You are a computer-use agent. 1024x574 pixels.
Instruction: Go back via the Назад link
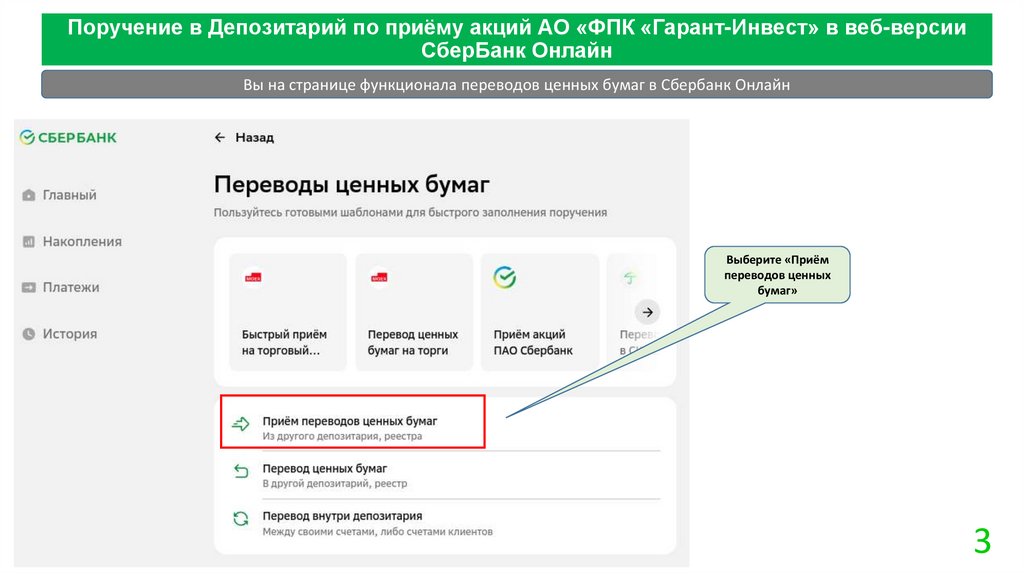click(x=255, y=138)
